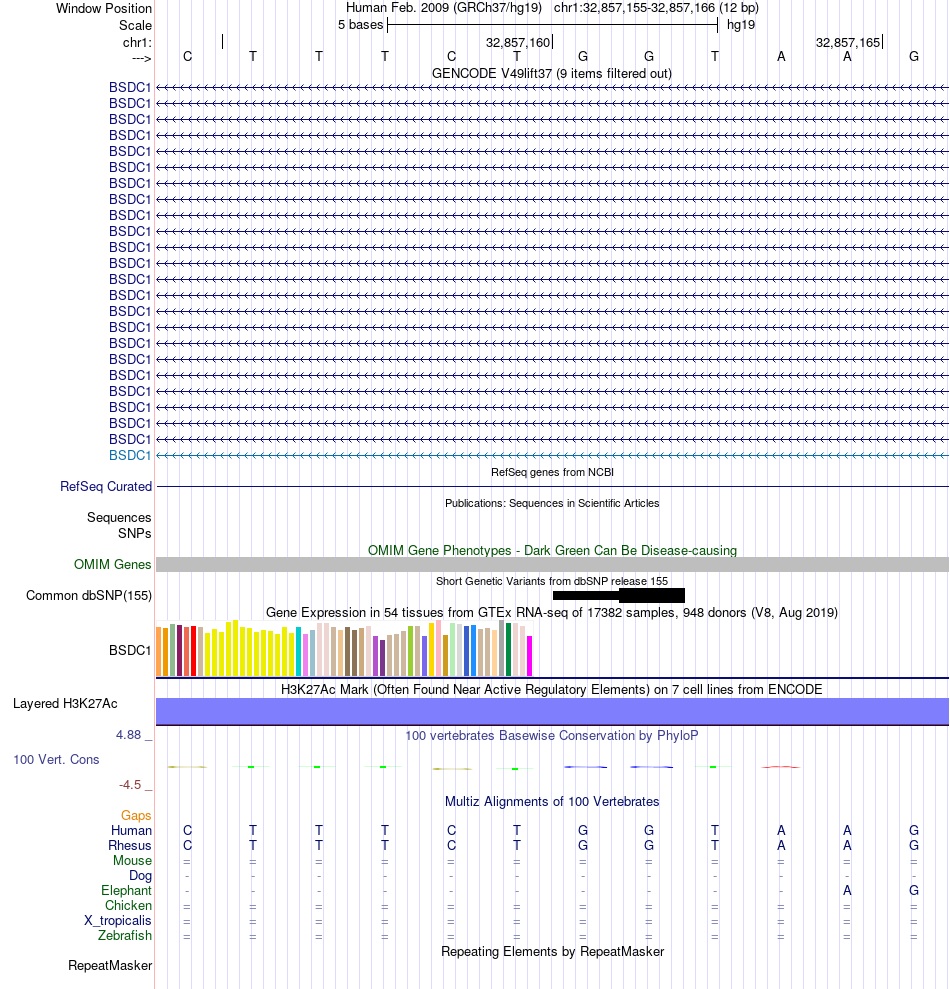This screenshot has height=989, width=950.
Task: Open Repeating Elements by RepeatMasker title
Action: point(552,952)
